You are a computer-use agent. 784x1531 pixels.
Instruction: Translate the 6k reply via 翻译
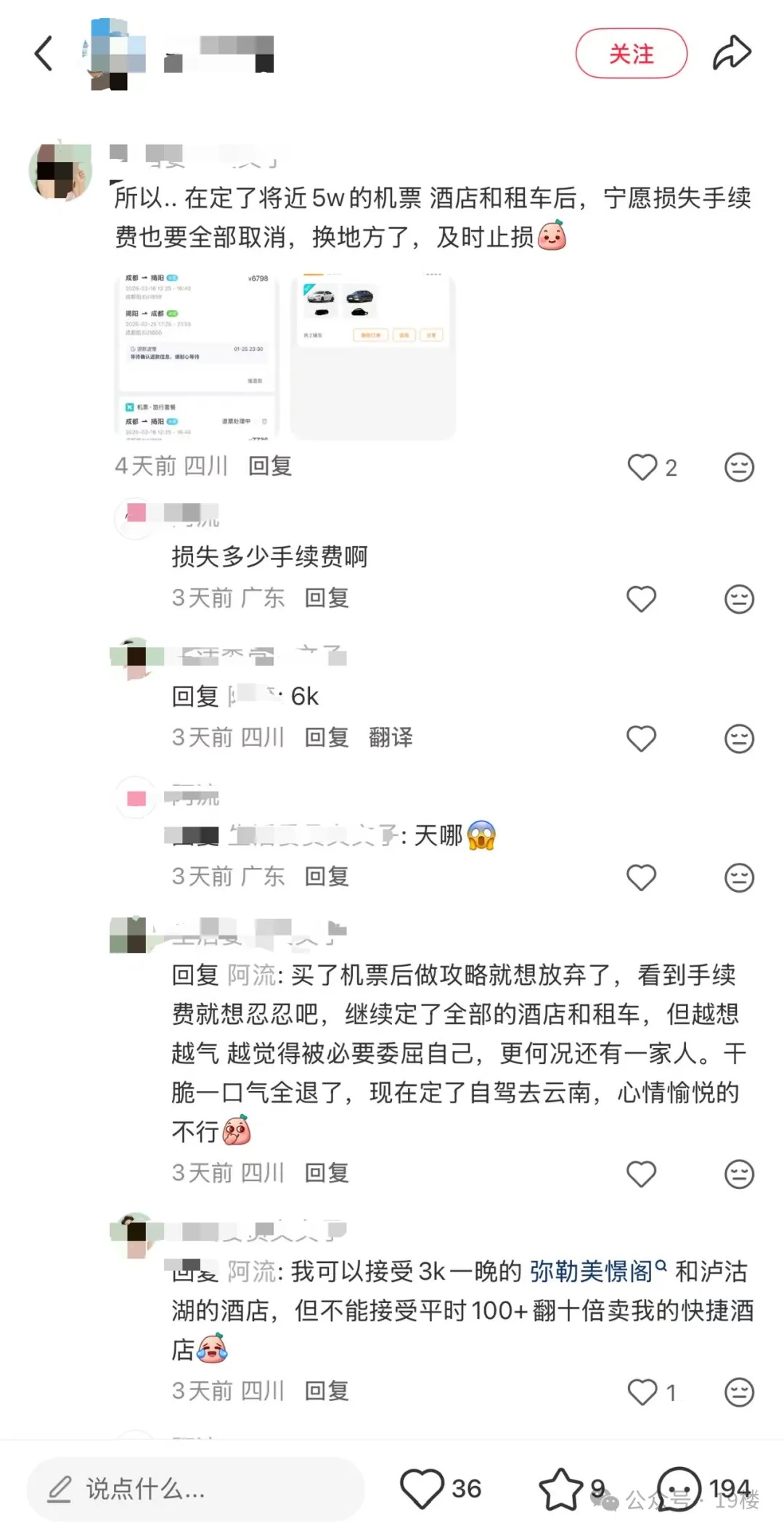click(x=391, y=738)
